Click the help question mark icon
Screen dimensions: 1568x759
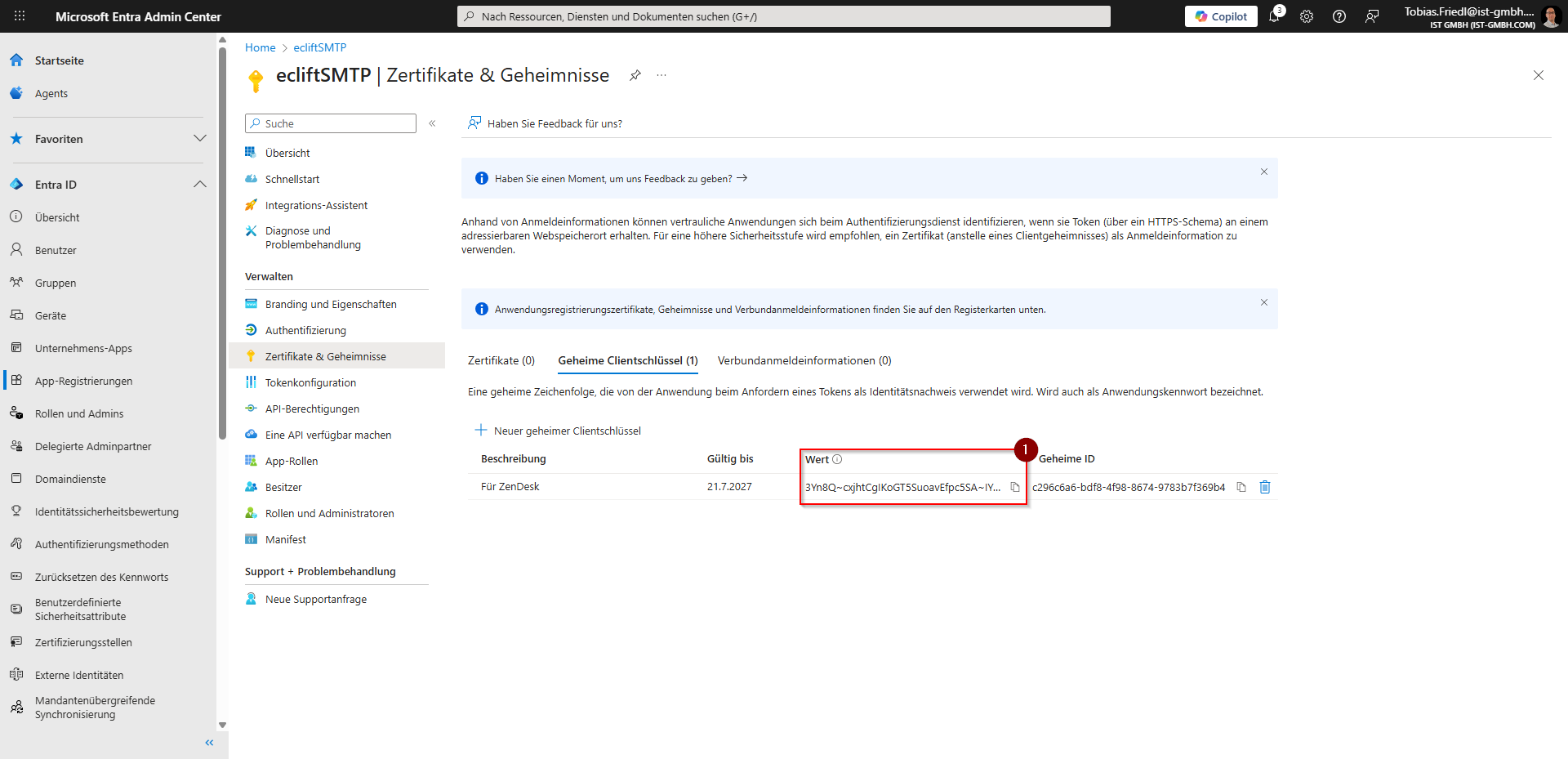(x=1339, y=16)
